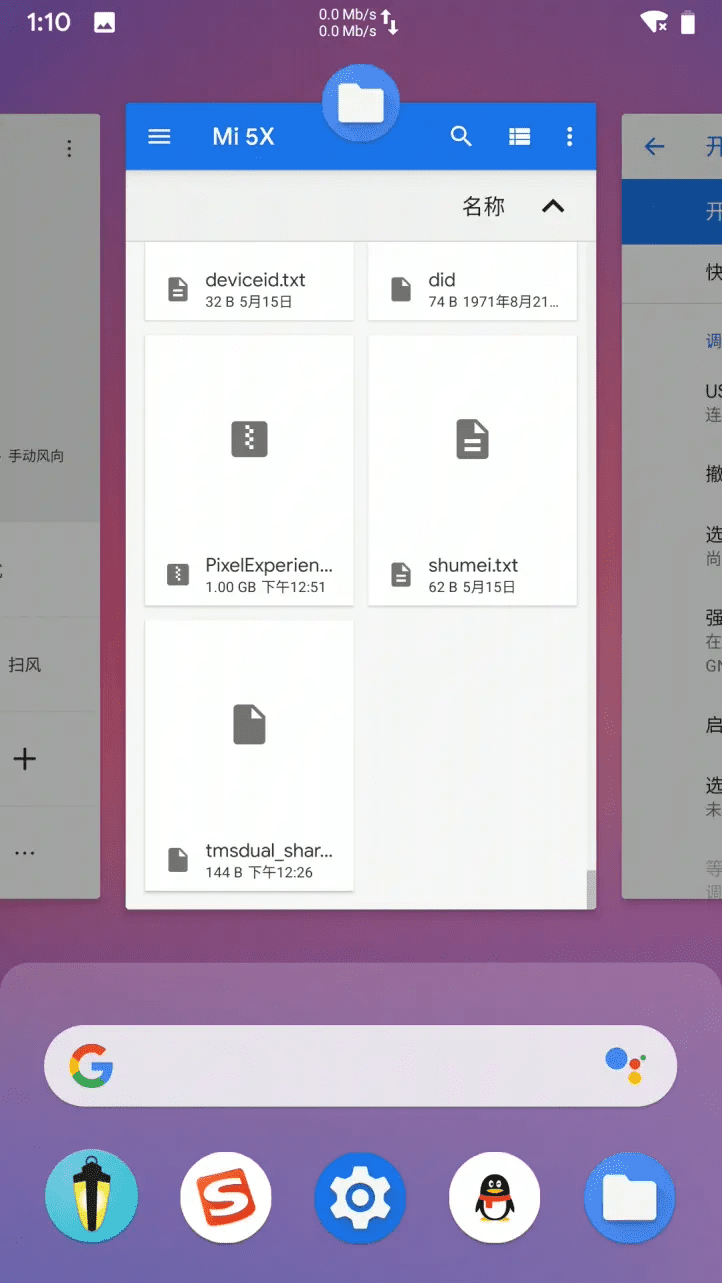
Task: Tap the Google search bar
Action: [x=340, y=1066]
